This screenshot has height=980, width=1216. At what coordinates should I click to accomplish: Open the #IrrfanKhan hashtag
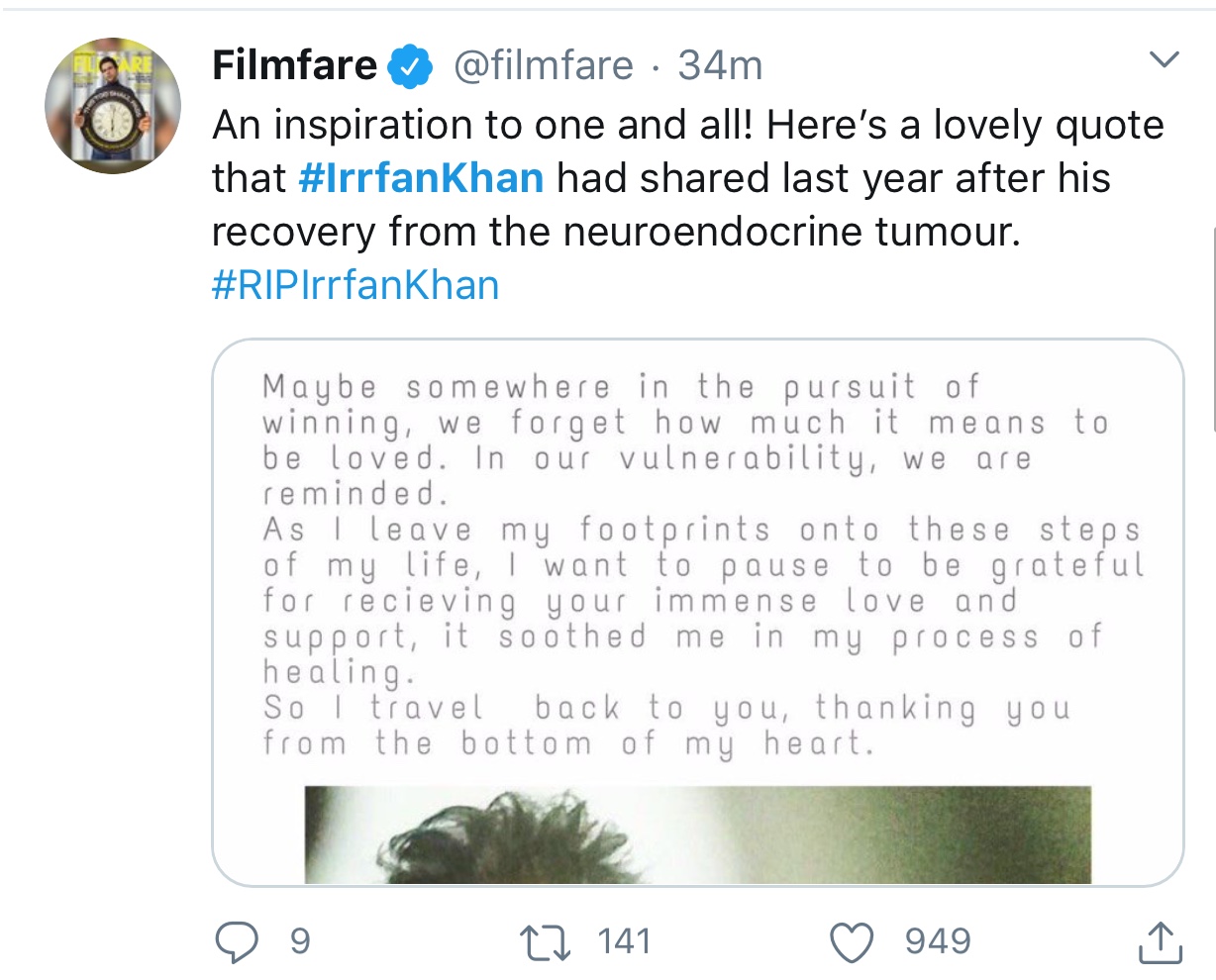pyautogui.click(x=420, y=178)
